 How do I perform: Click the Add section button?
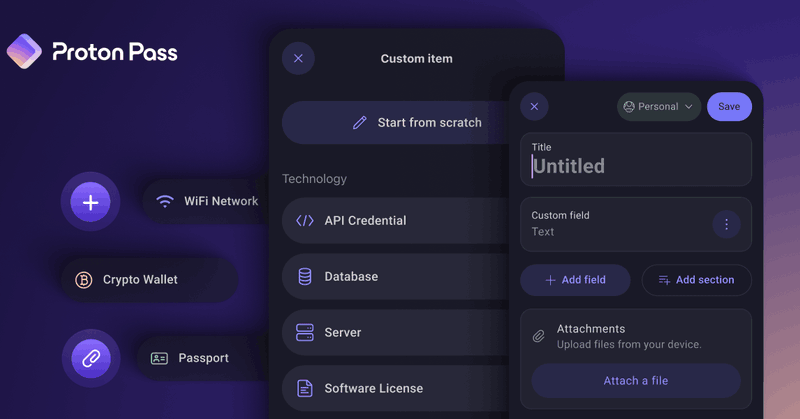696,280
